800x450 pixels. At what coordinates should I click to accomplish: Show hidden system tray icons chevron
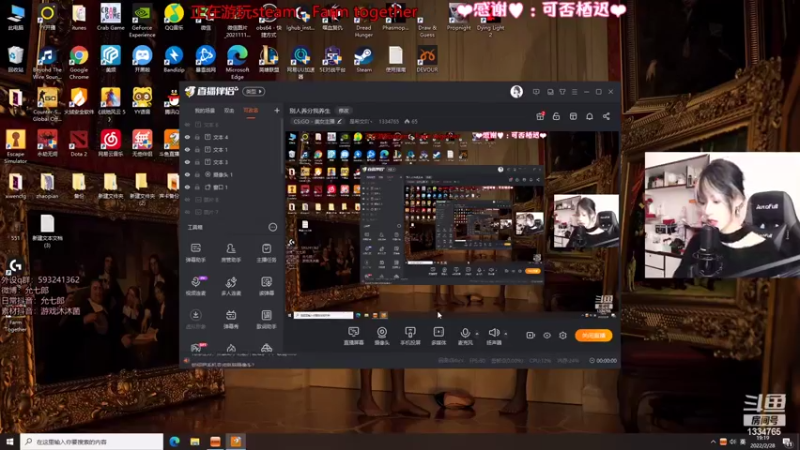click(713, 442)
